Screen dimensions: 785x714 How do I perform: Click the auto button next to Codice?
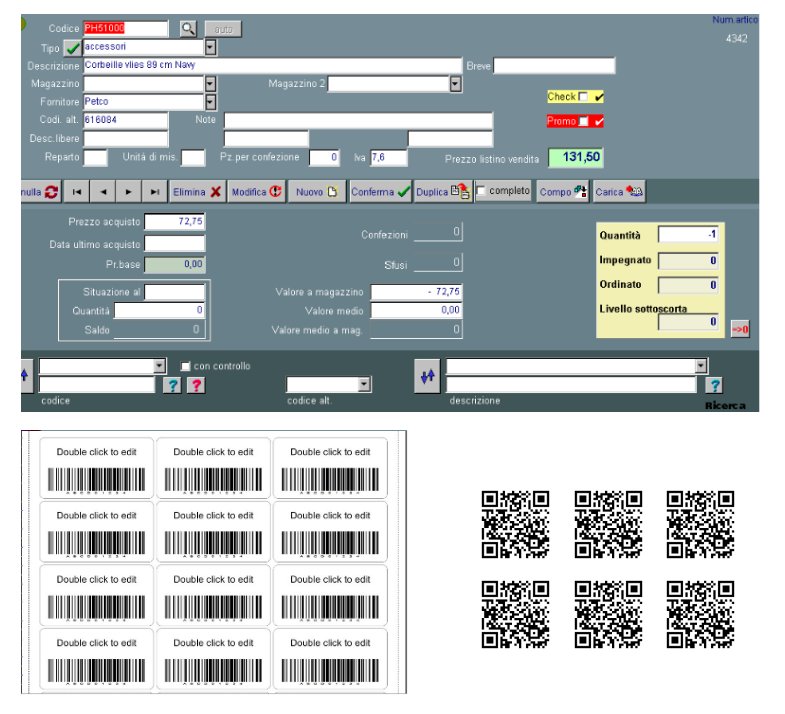point(223,29)
